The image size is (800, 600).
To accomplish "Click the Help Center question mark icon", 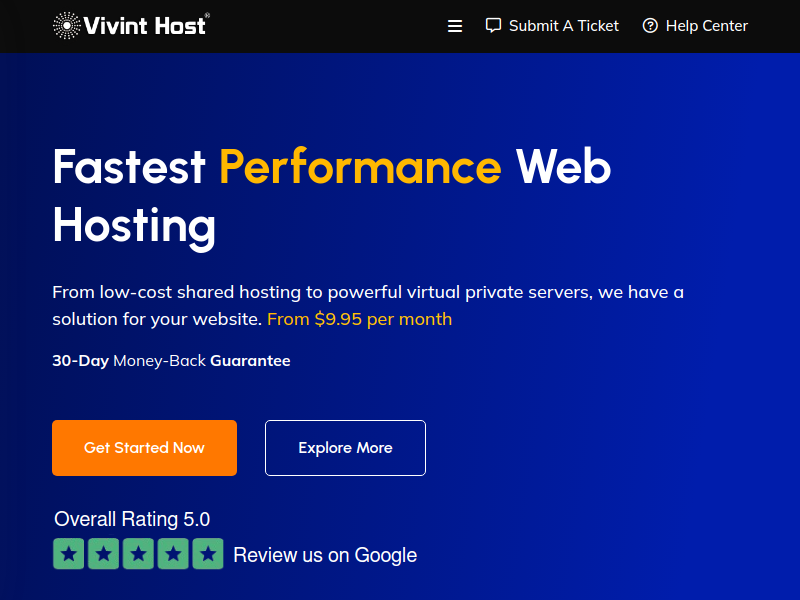I will (650, 26).
